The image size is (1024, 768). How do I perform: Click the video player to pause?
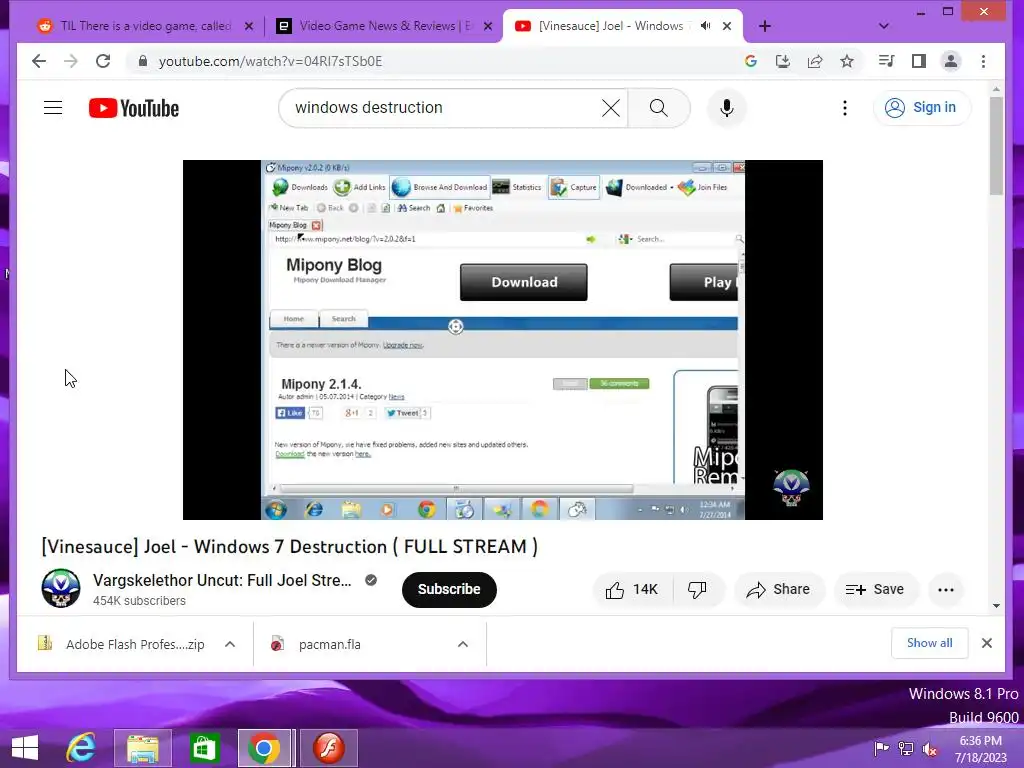click(x=502, y=340)
